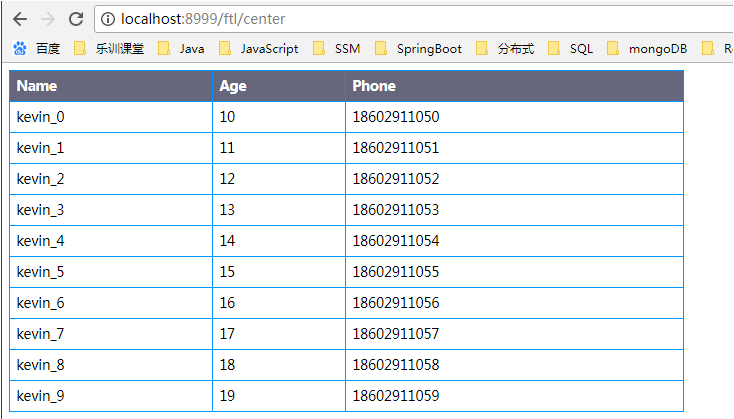Click the browser forward arrow
734x419 pixels.
tap(47, 19)
